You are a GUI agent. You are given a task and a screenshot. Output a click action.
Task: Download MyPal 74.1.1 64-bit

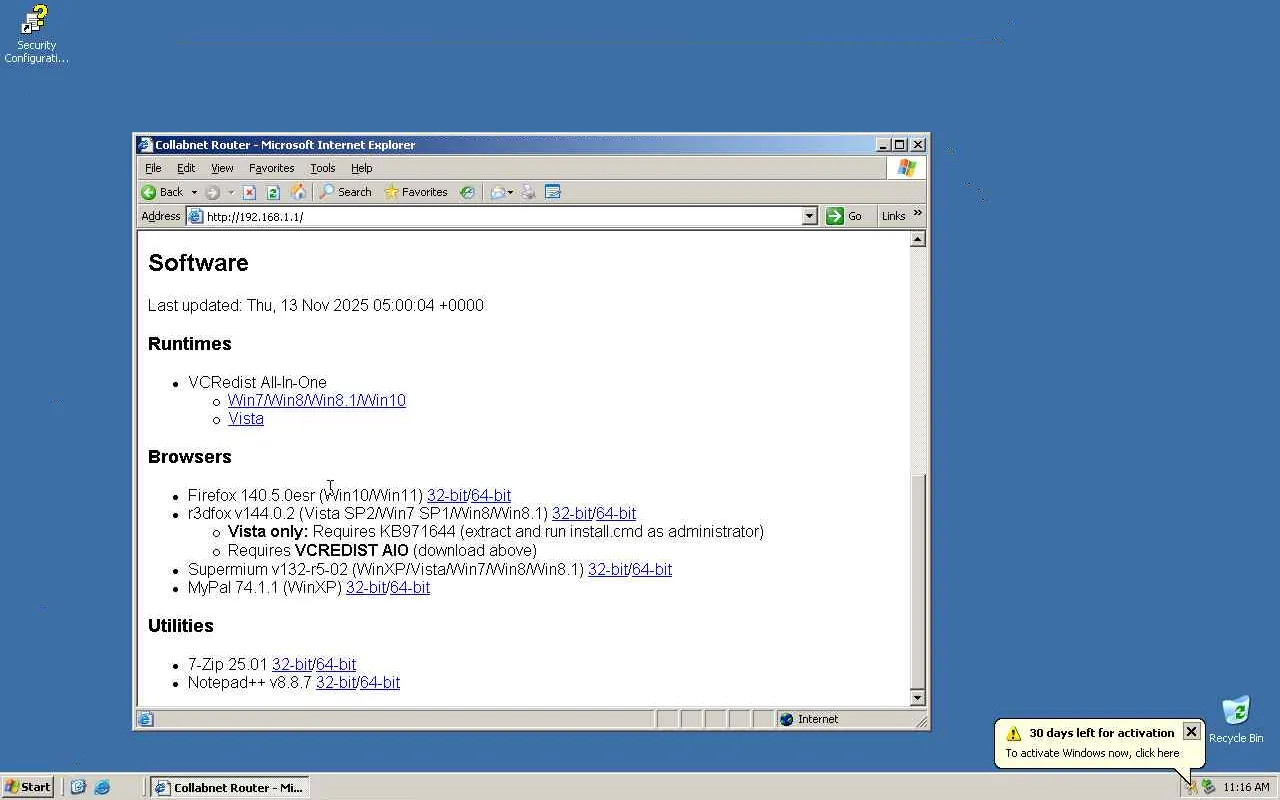(x=410, y=588)
